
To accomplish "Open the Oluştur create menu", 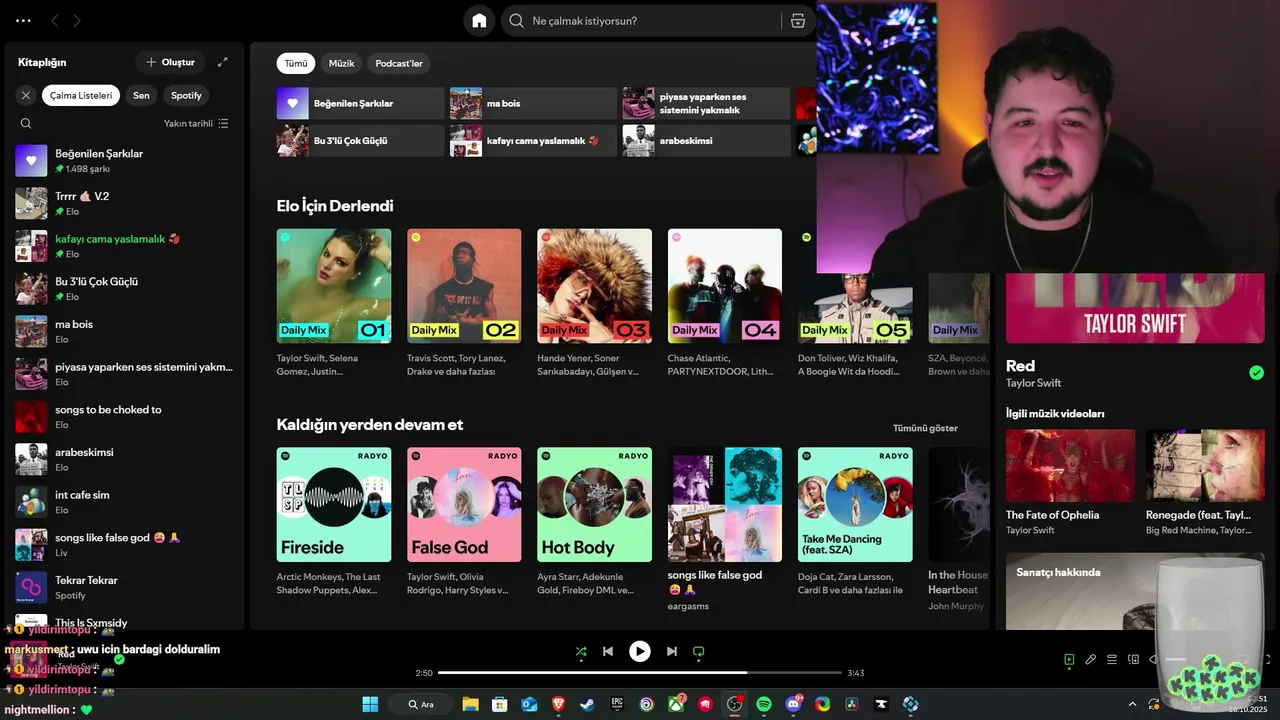I will [x=170, y=62].
